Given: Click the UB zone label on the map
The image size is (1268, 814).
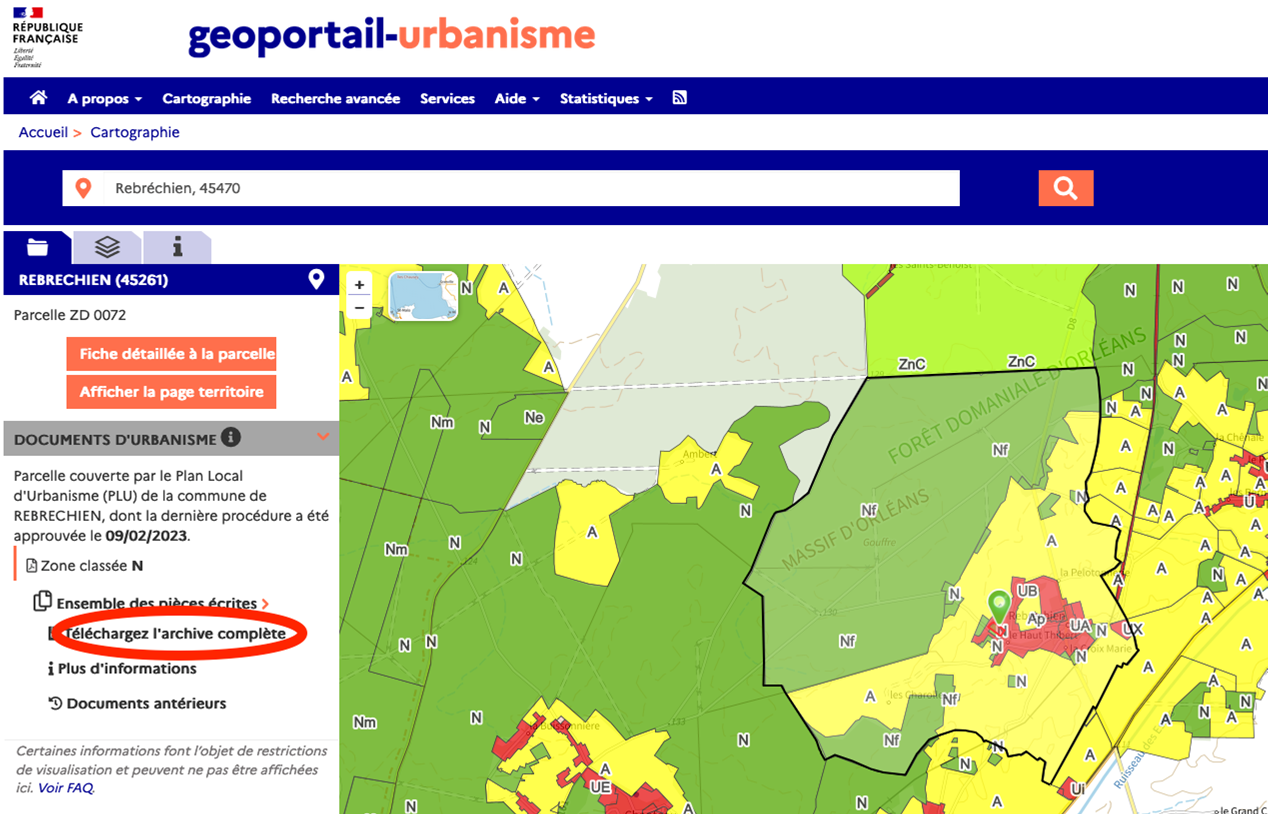Looking at the screenshot, I should click(1027, 591).
